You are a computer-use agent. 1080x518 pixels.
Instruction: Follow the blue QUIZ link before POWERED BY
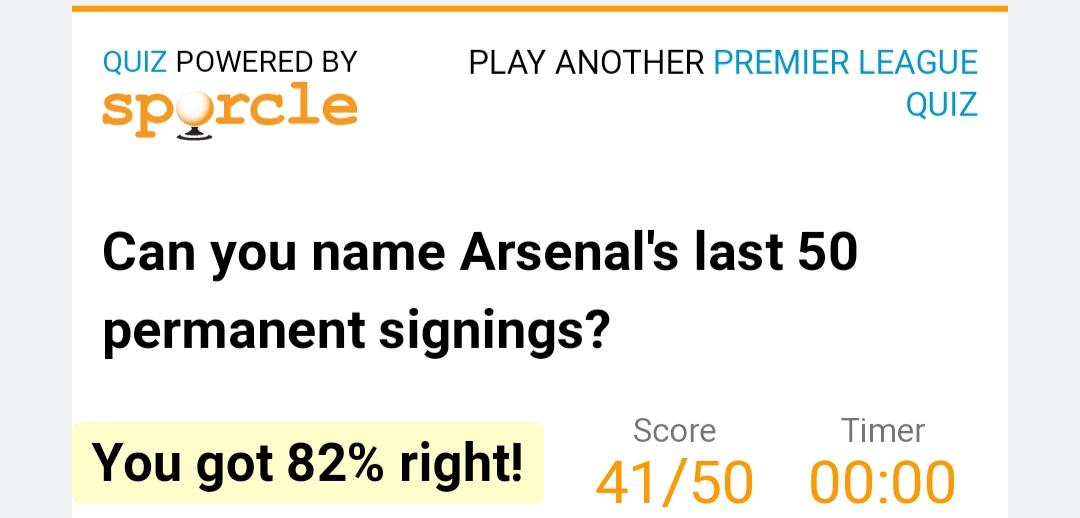(135, 63)
